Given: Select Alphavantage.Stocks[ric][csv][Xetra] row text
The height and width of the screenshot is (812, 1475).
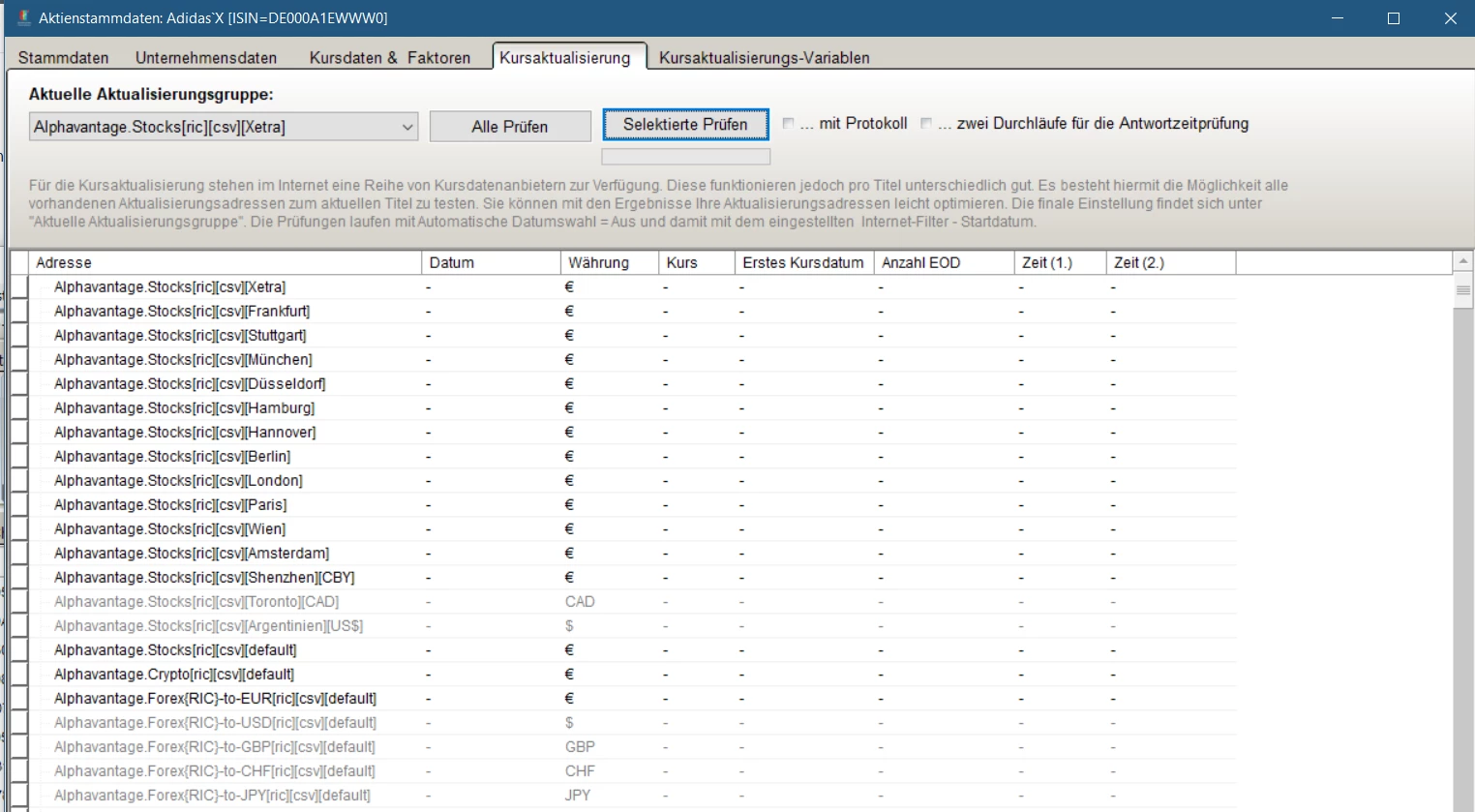Looking at the screenshot, I should coord(169,287).
